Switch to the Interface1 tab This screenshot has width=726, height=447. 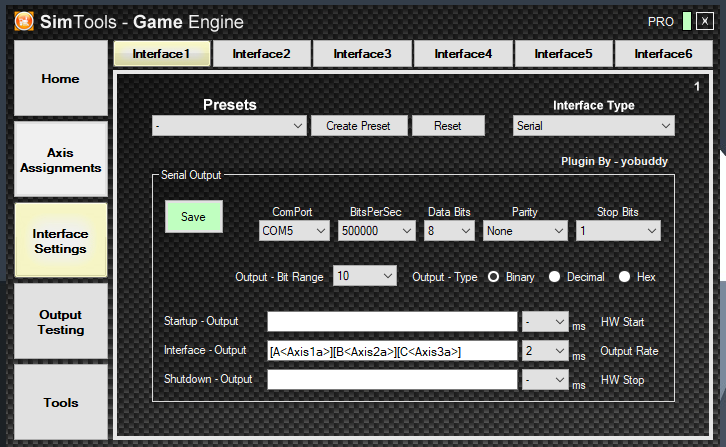(162, 54)
